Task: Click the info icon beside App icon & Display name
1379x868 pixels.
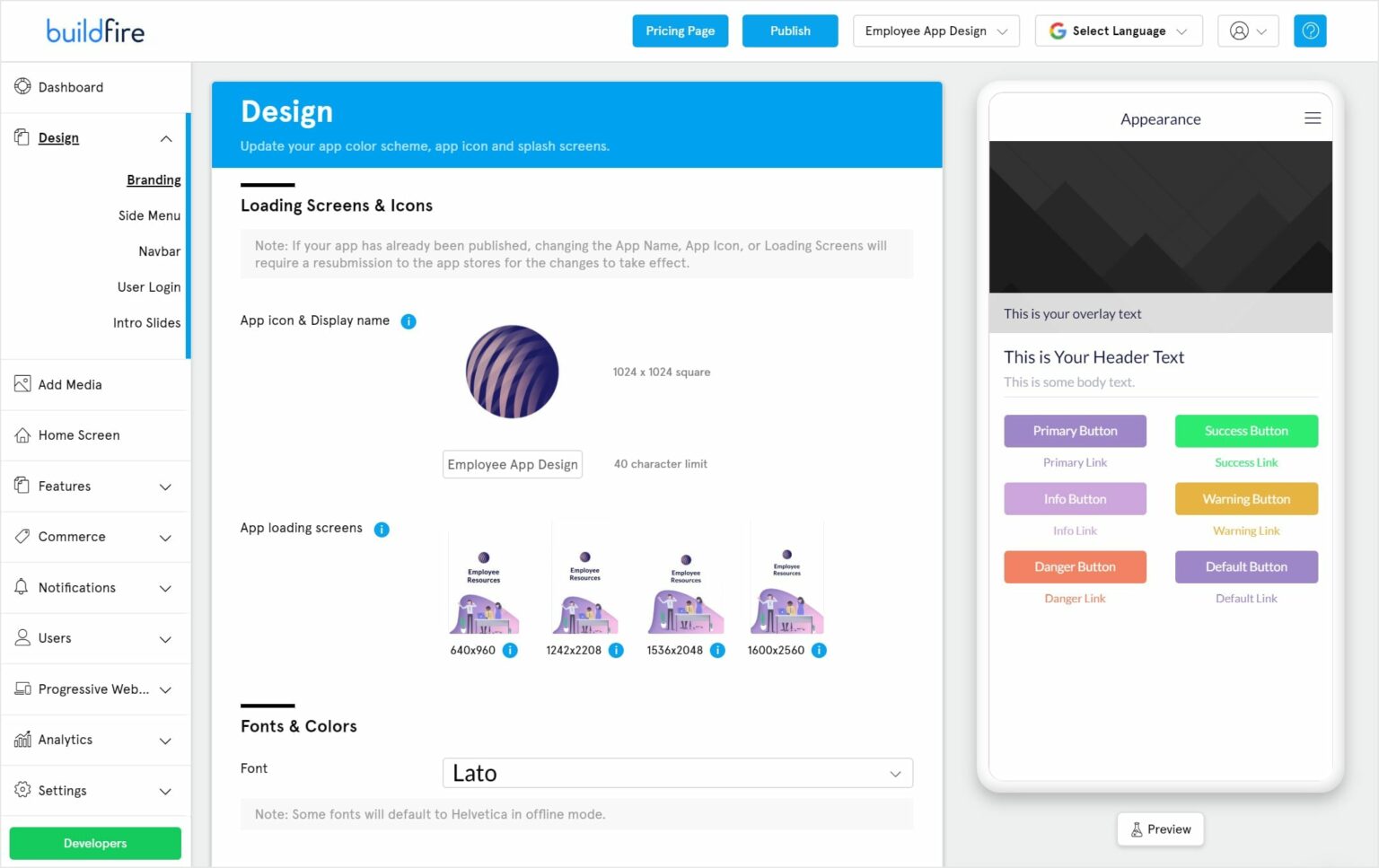Action: 408,321
